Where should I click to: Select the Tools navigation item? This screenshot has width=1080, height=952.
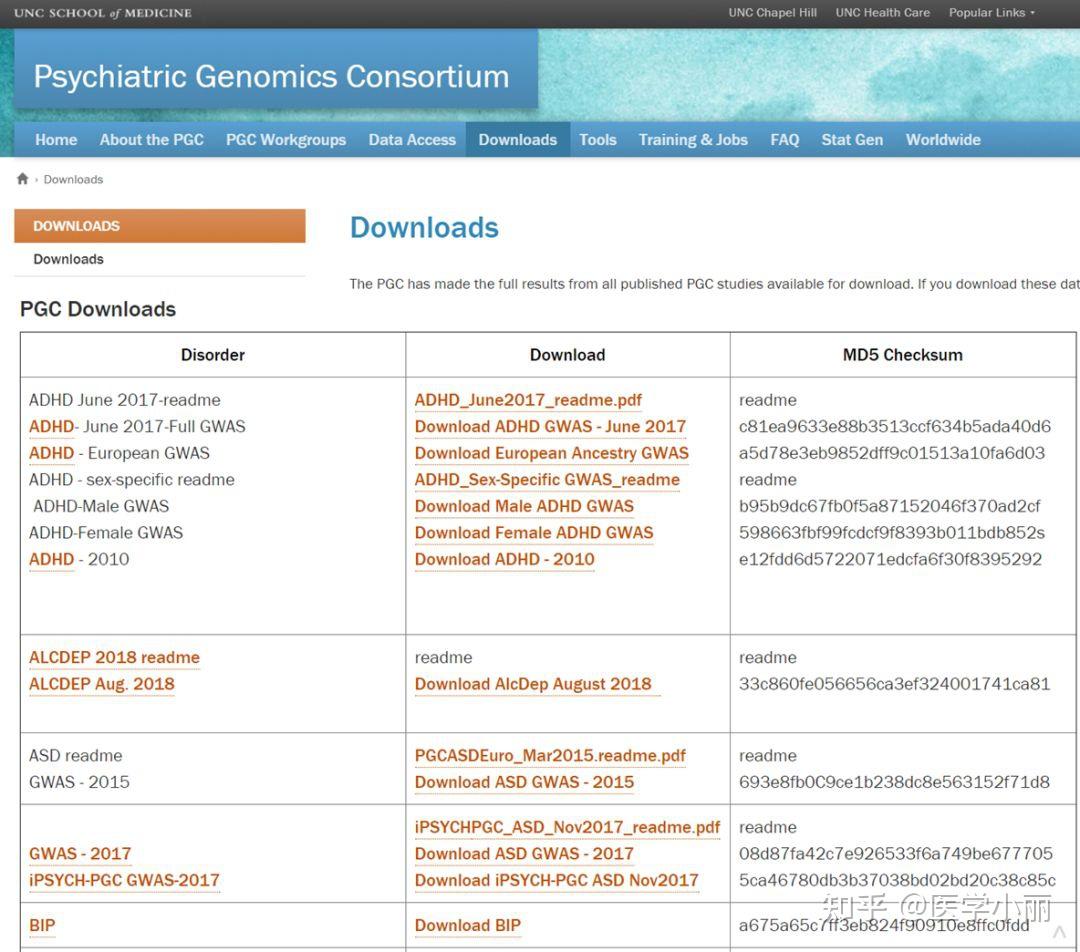(598, 140)
